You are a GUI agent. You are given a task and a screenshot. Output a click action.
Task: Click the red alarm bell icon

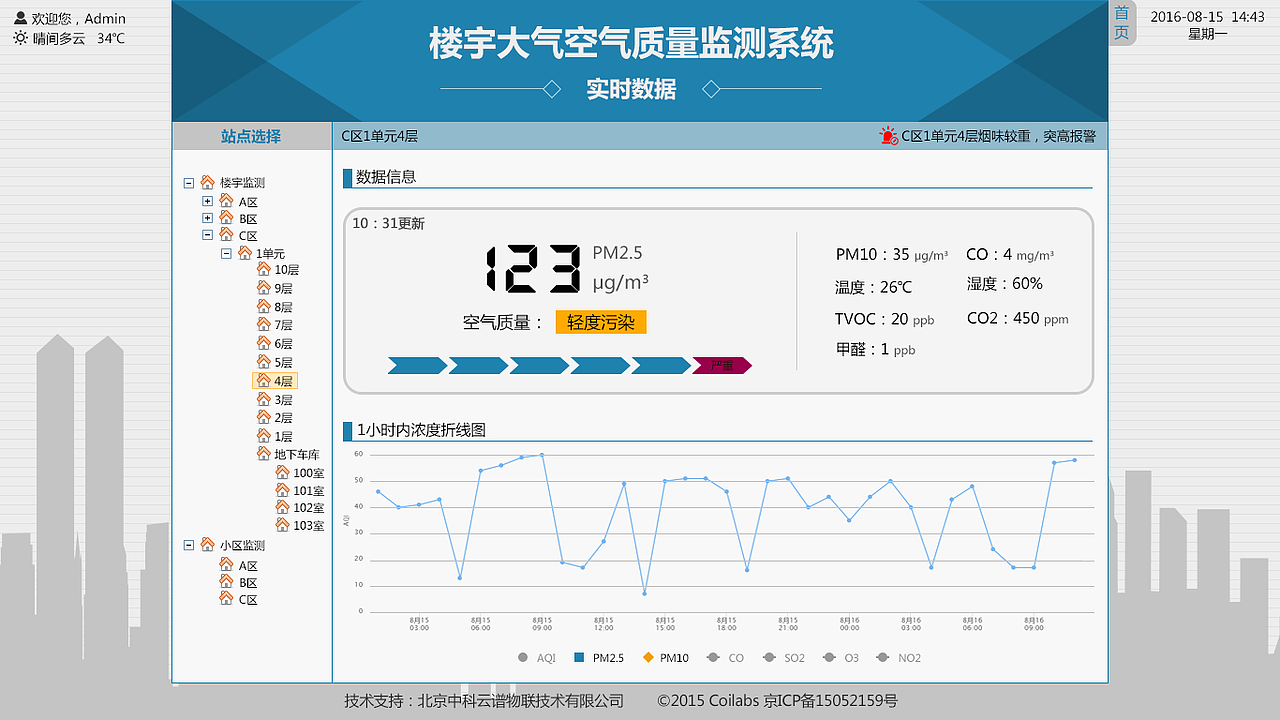(886, 134)
